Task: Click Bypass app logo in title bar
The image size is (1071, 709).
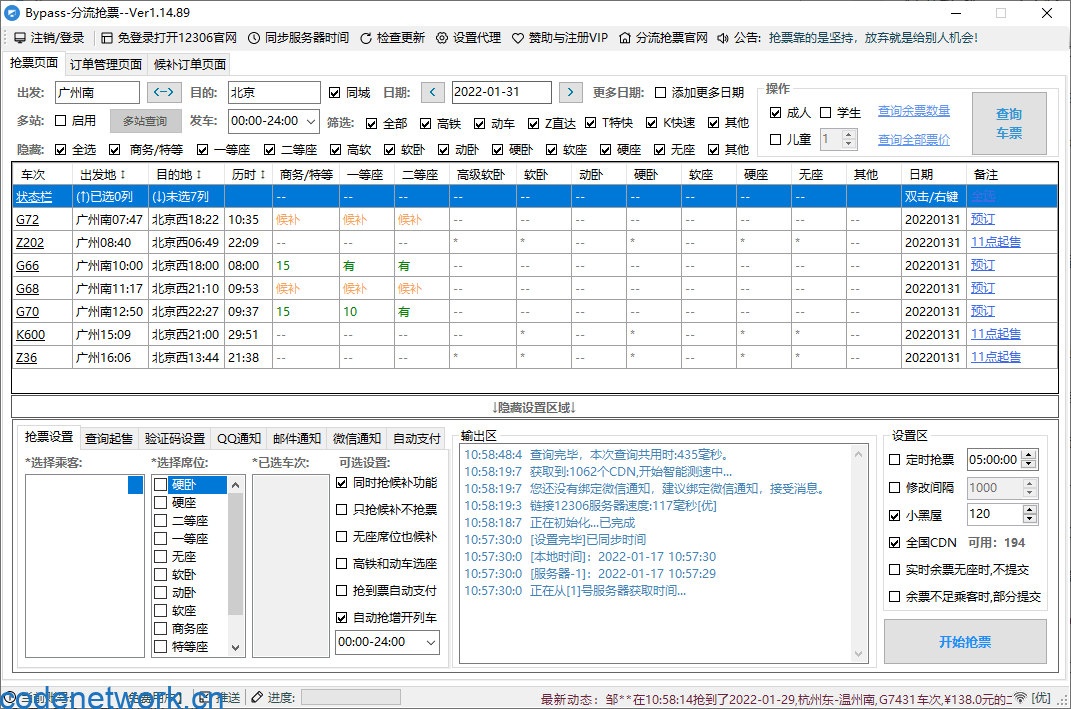Action: 12,12
